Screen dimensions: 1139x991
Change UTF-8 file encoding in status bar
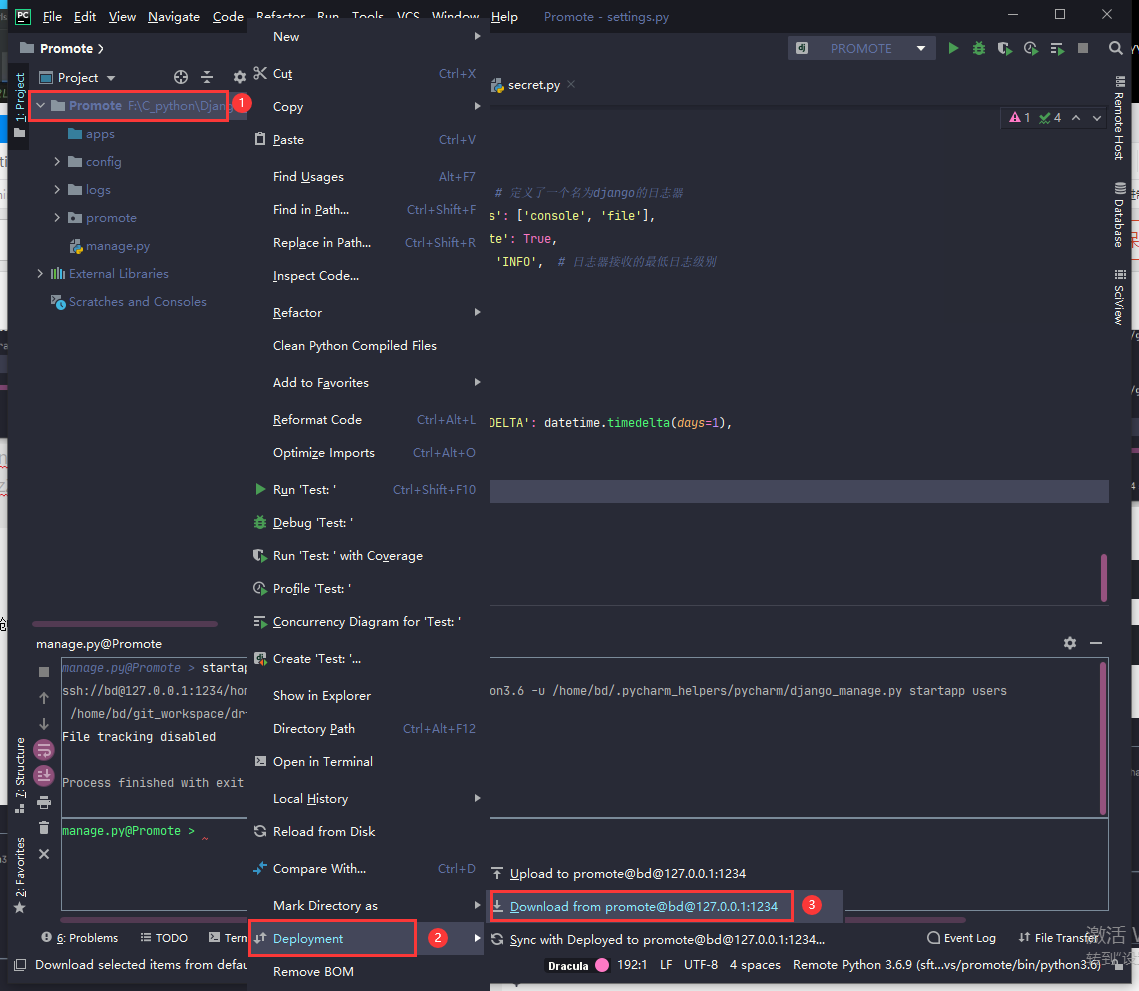(700, 965)
